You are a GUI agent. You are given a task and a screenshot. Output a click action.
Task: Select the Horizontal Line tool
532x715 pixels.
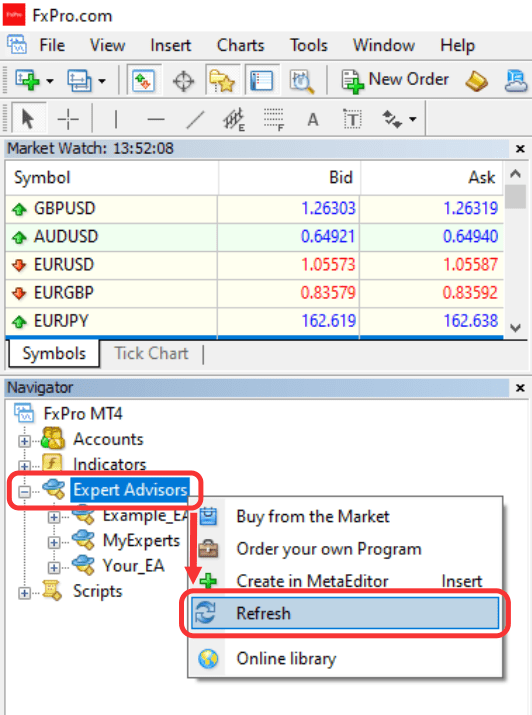[x=156, y=120]
